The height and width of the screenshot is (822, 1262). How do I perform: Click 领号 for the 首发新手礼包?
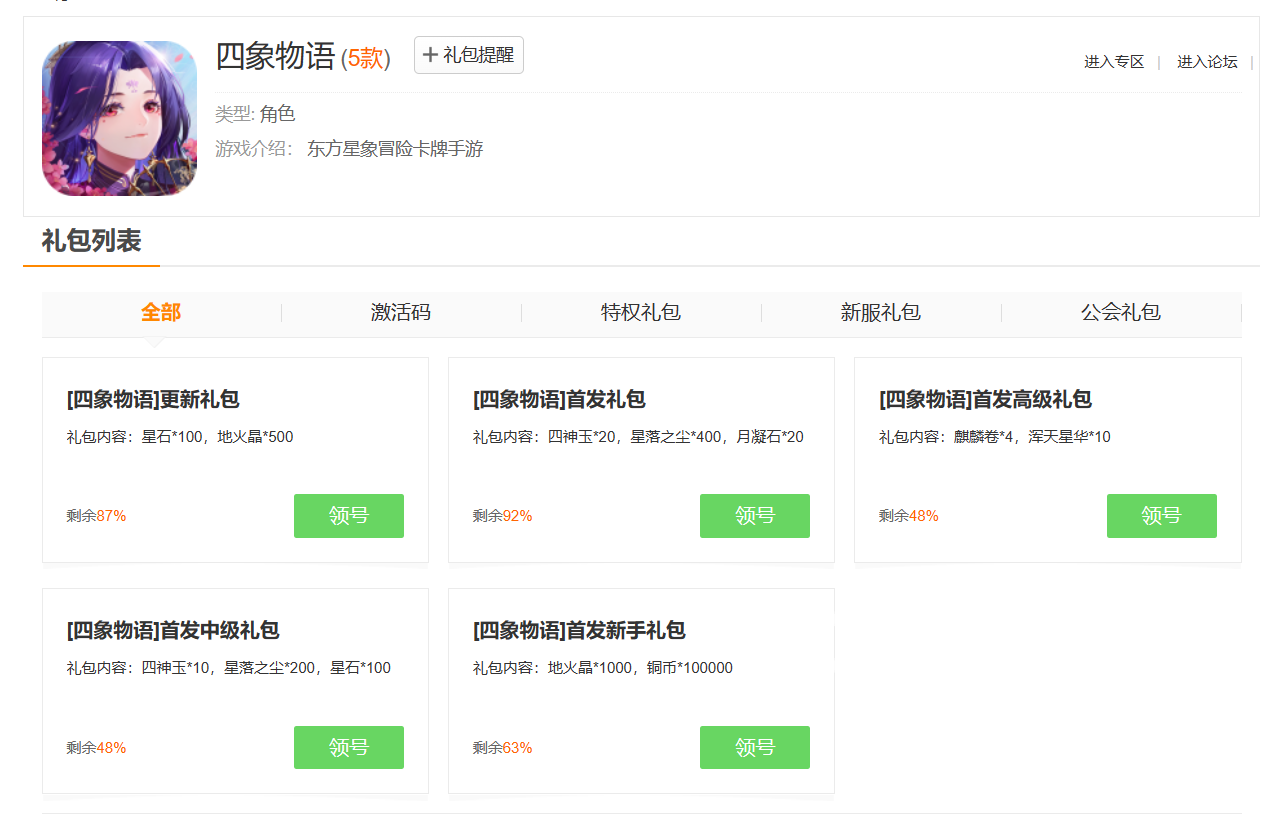click(x=754, y=747)
